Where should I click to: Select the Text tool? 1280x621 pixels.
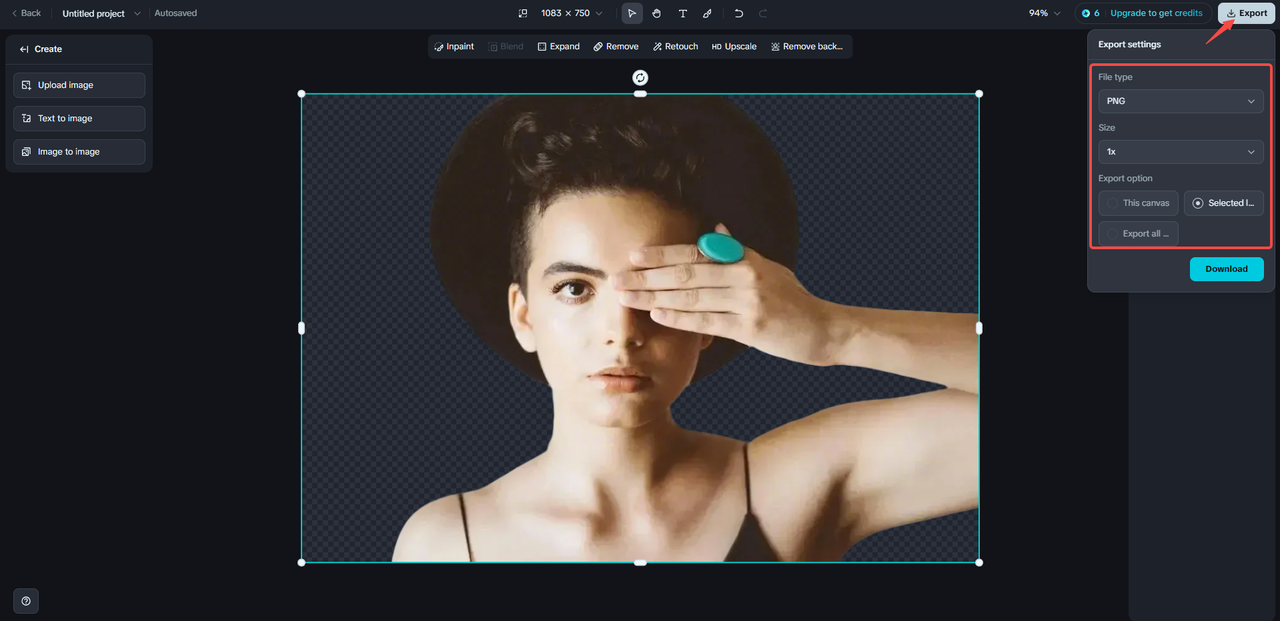point(683,13)
